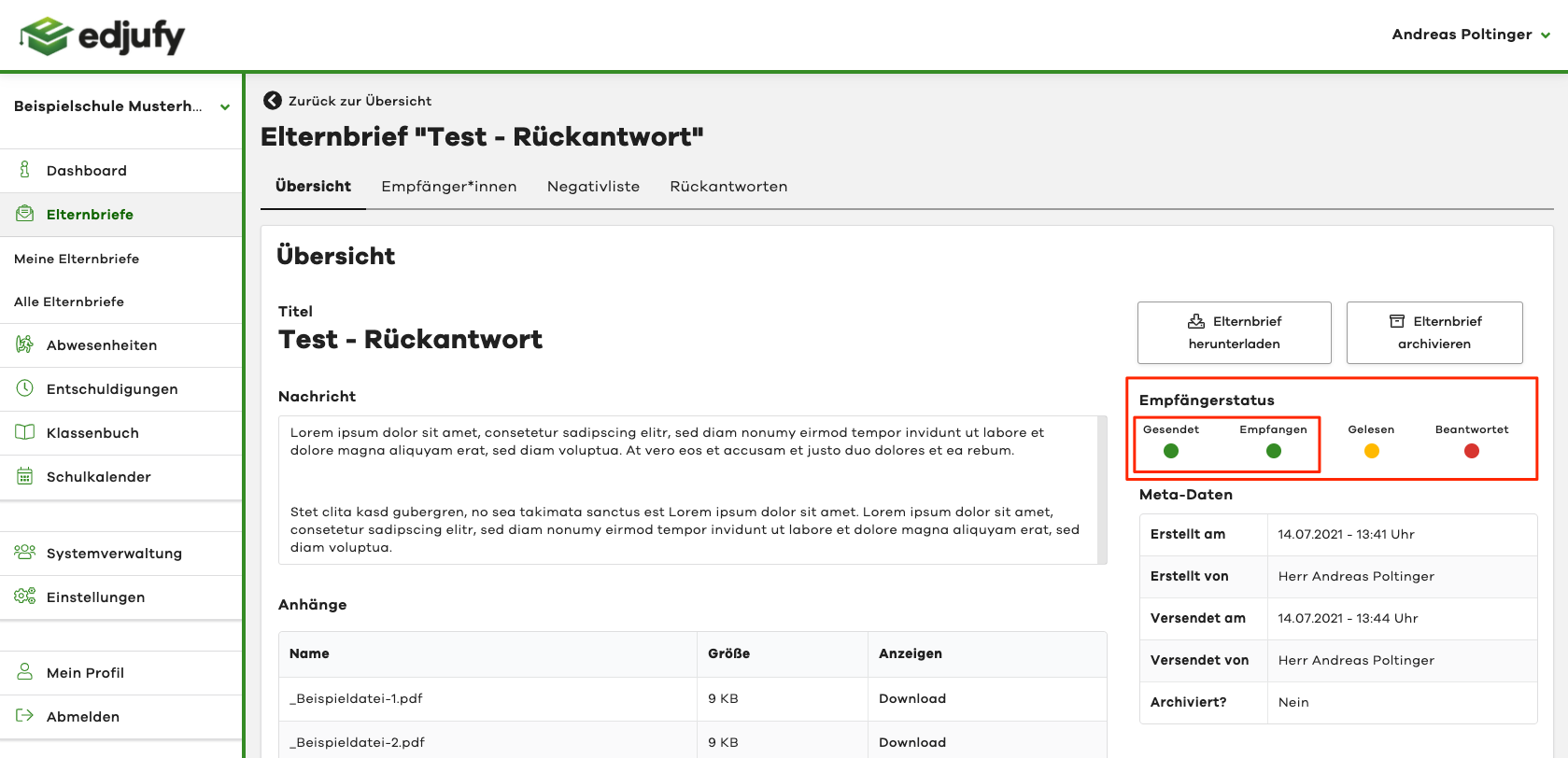This screenshot has height=758, width=1568.
Task: Click the edjufy logo
Action: tap(103, 35)
